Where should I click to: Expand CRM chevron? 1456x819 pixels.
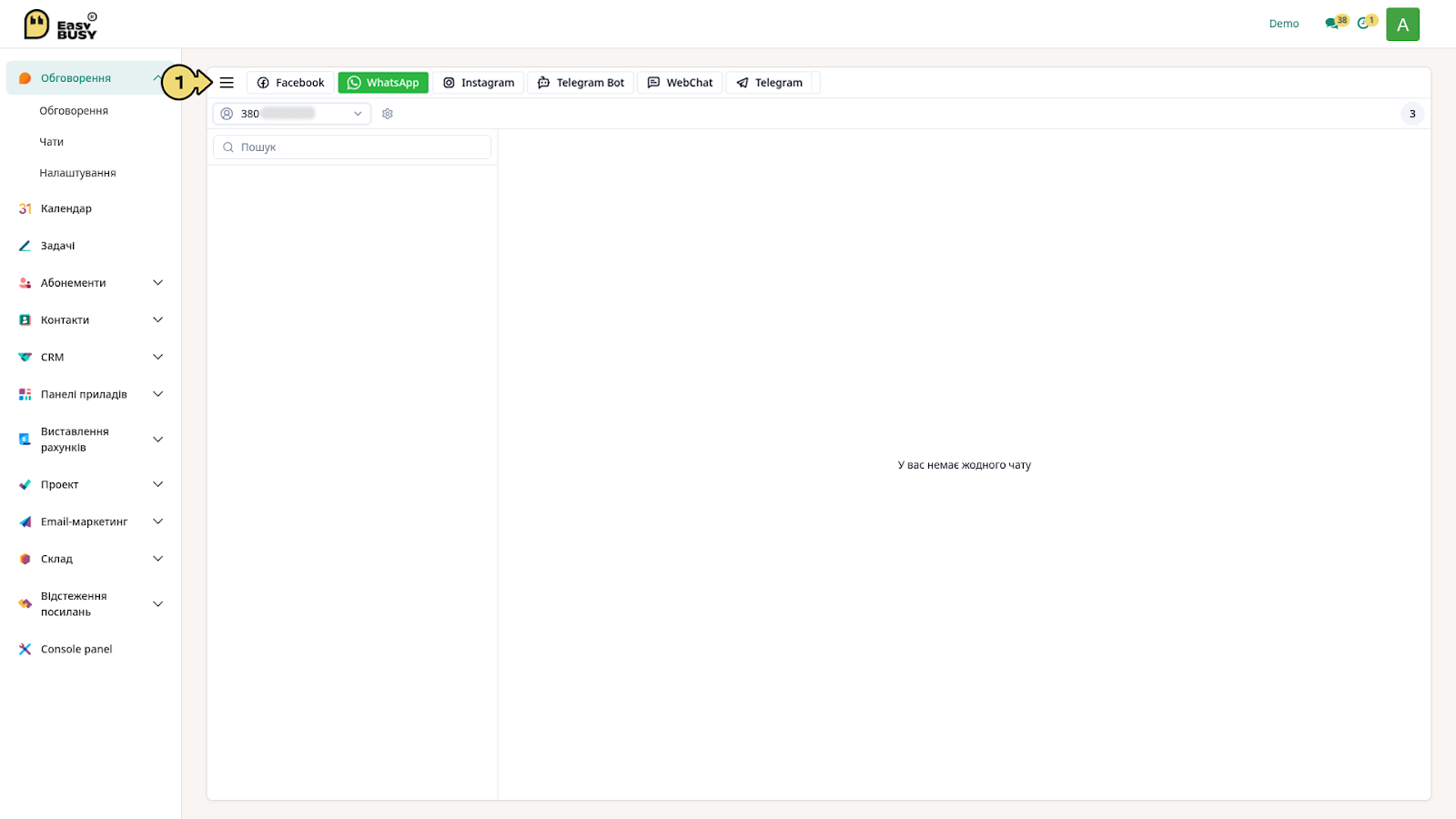click(x=157, y=358)
